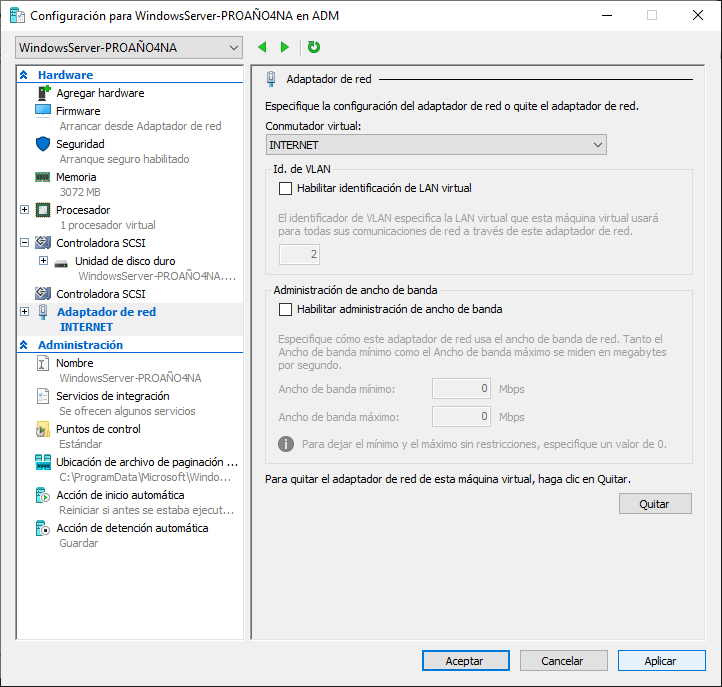Image resolution: width=722 pixels, height=687 pixels.
Task: Select Agregar hardware in the tree
Action: click(x=100, y=93)
